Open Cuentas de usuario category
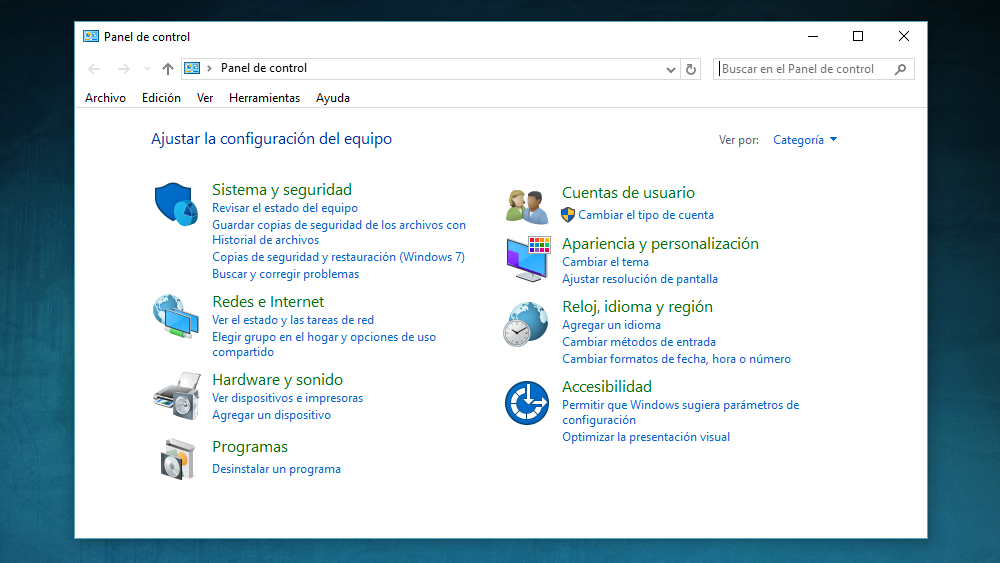This screenshot has width=1000, height=563. 628,193
